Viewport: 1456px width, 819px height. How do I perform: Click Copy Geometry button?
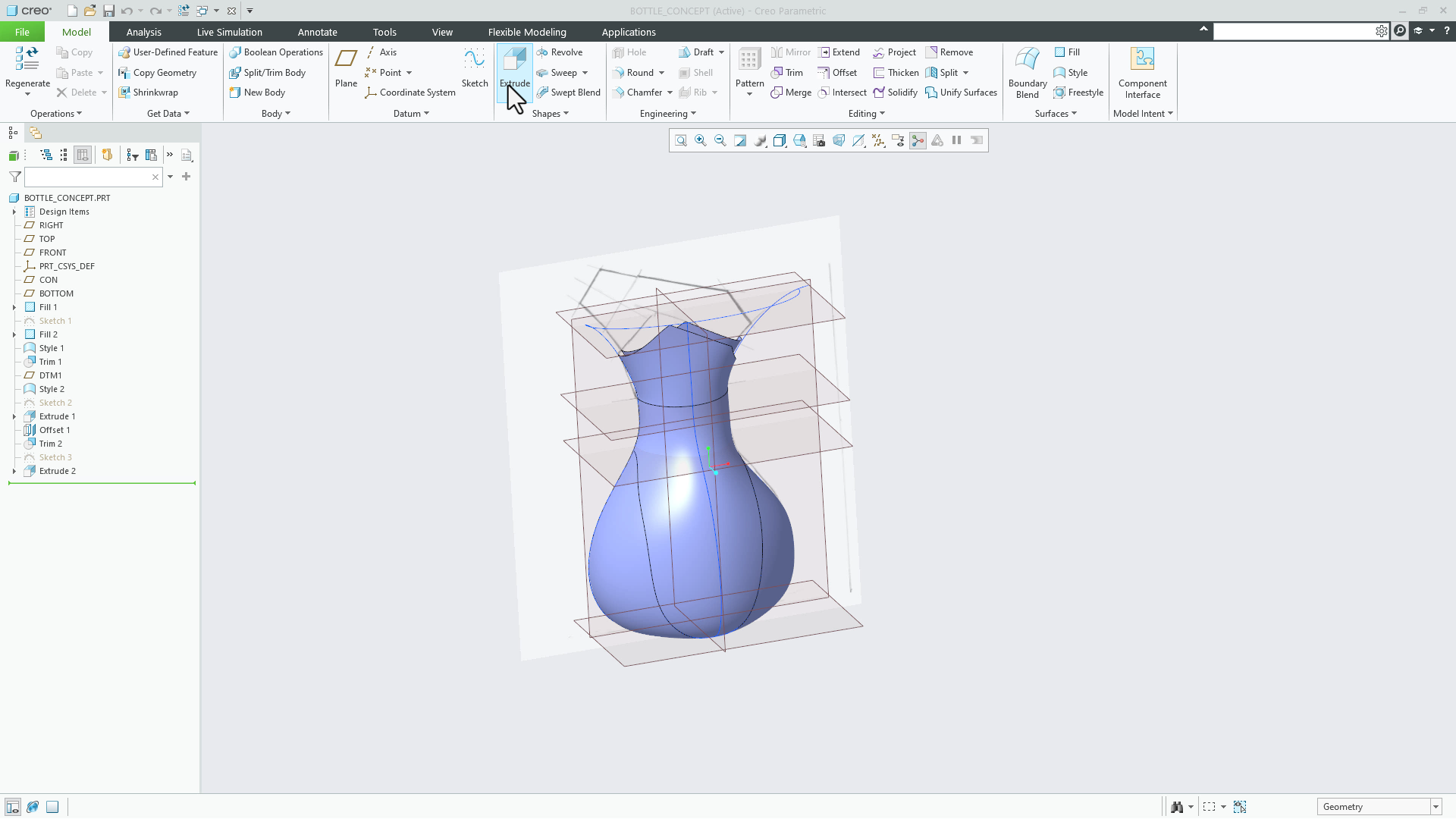[157, 73]
